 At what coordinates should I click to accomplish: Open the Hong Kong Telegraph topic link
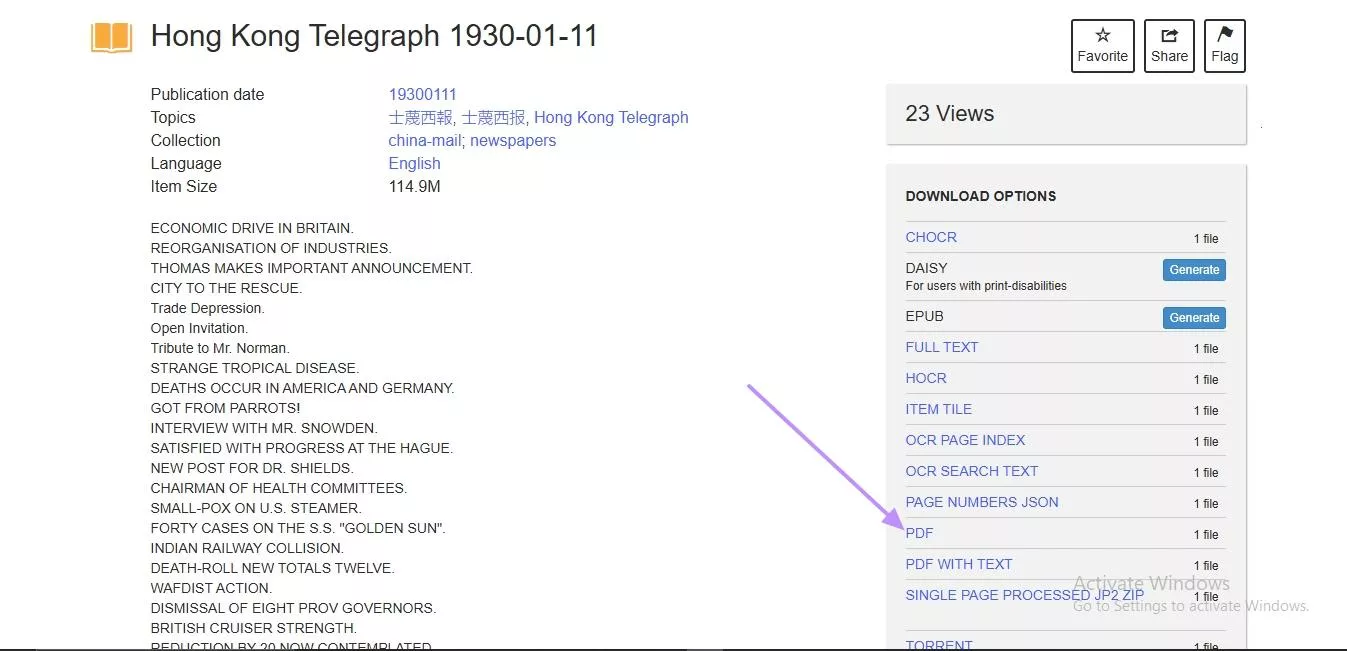click(611, 117)
